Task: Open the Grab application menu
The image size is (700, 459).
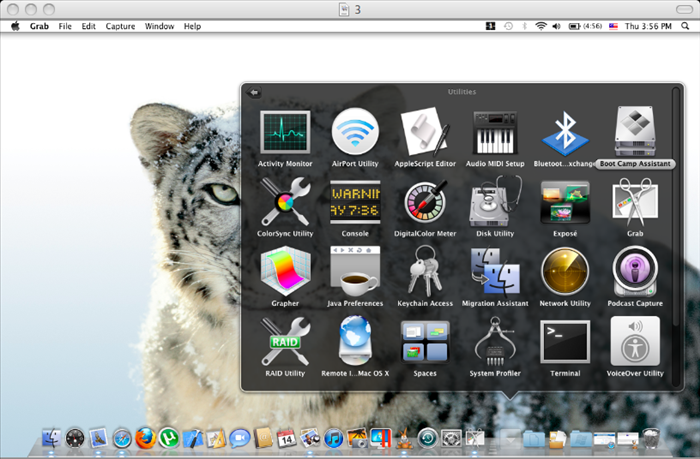Action: coord(39,26)
